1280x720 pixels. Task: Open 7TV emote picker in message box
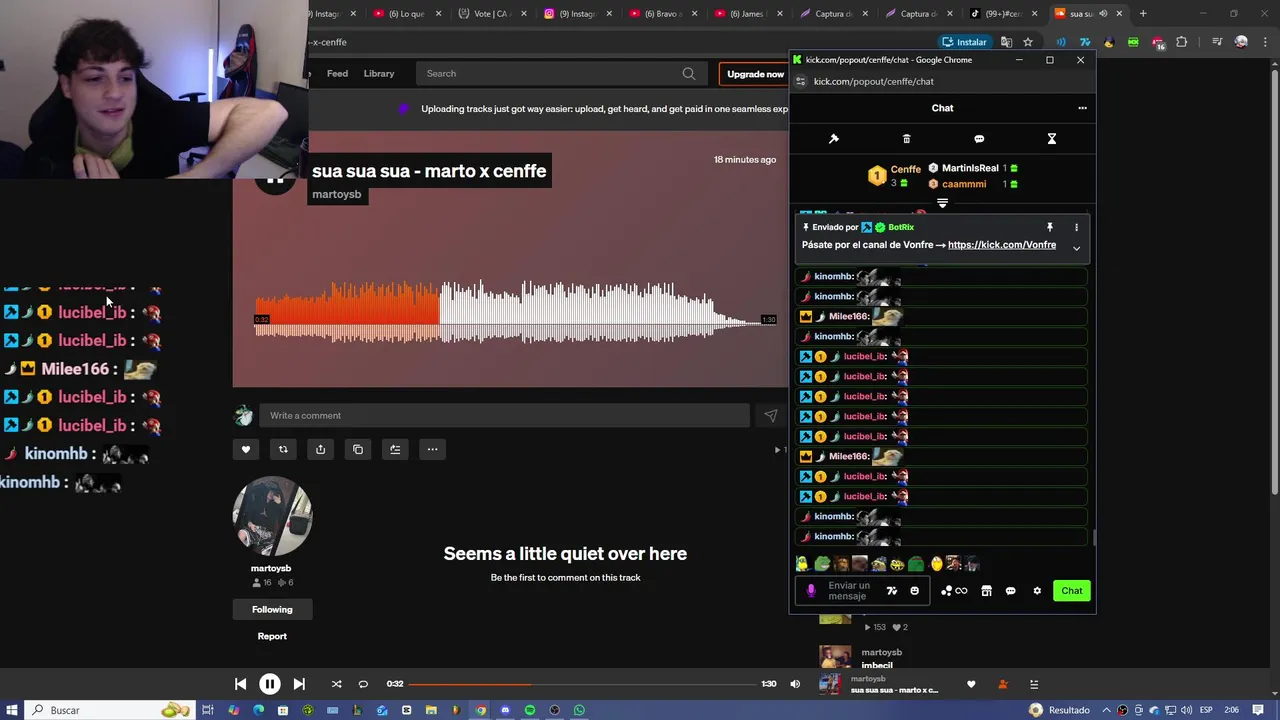tap(892, 591)
